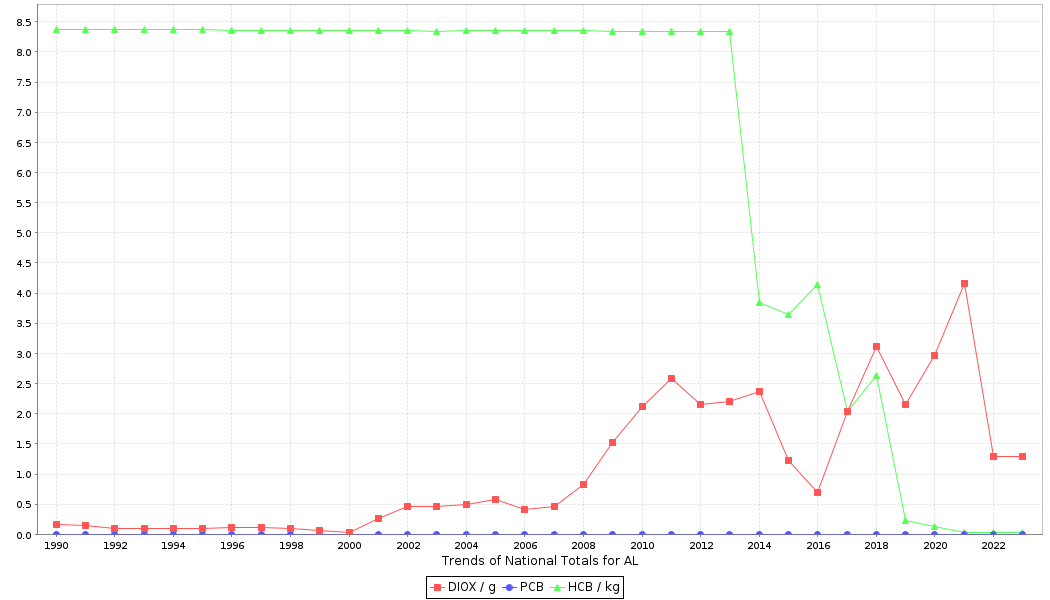Toggle the 'HCB / kg' legend label

coord(593,587)
